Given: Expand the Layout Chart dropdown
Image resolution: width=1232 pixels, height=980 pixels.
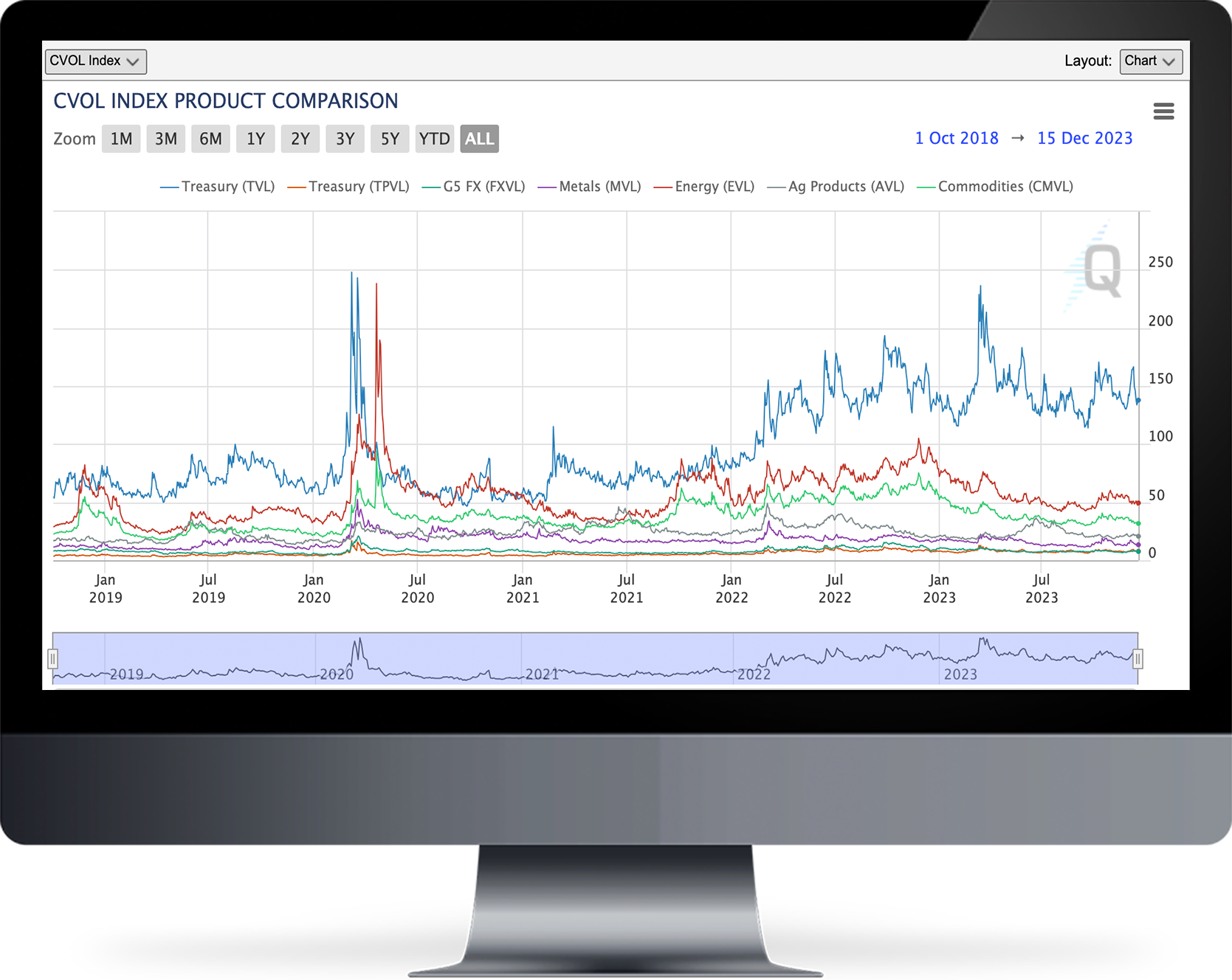Looking at the screenshot, I should click(1150, 61).
